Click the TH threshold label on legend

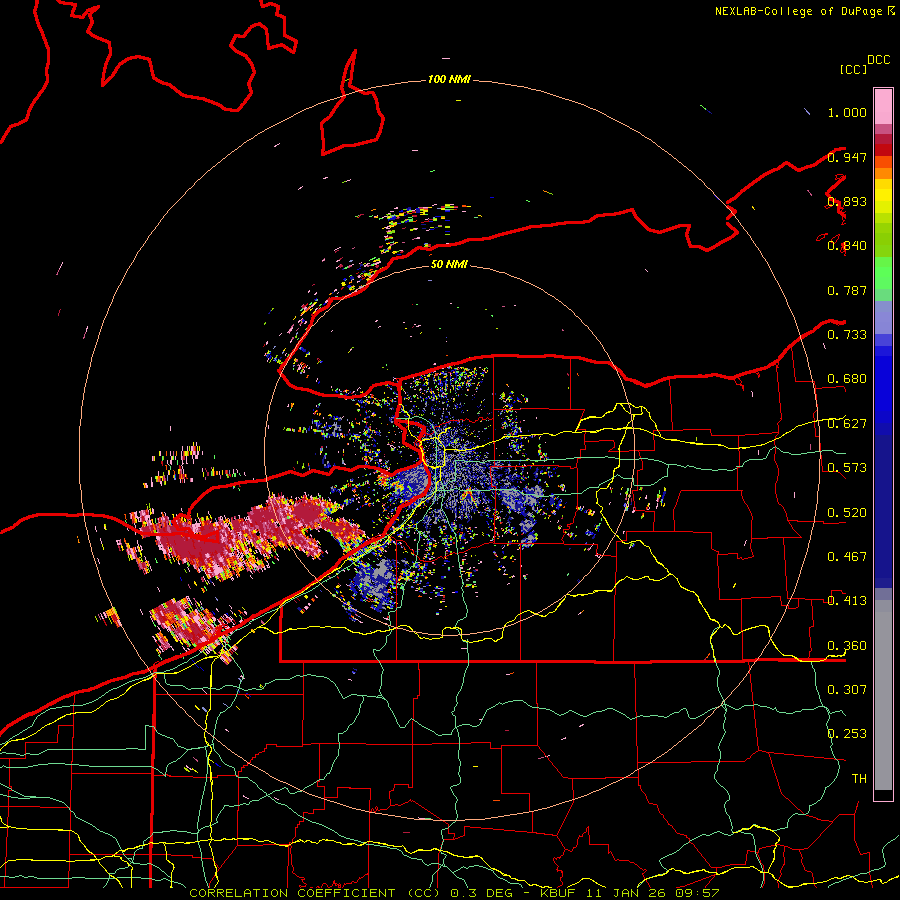[859, 778]
